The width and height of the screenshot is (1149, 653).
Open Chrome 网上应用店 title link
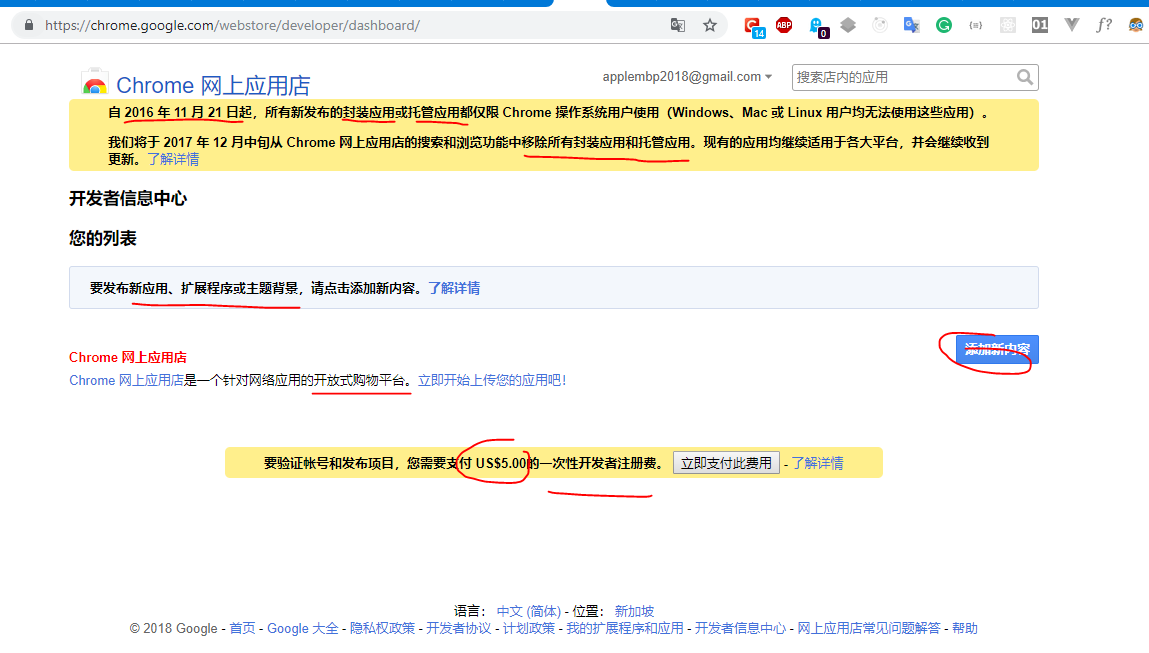tap(213, 85)
